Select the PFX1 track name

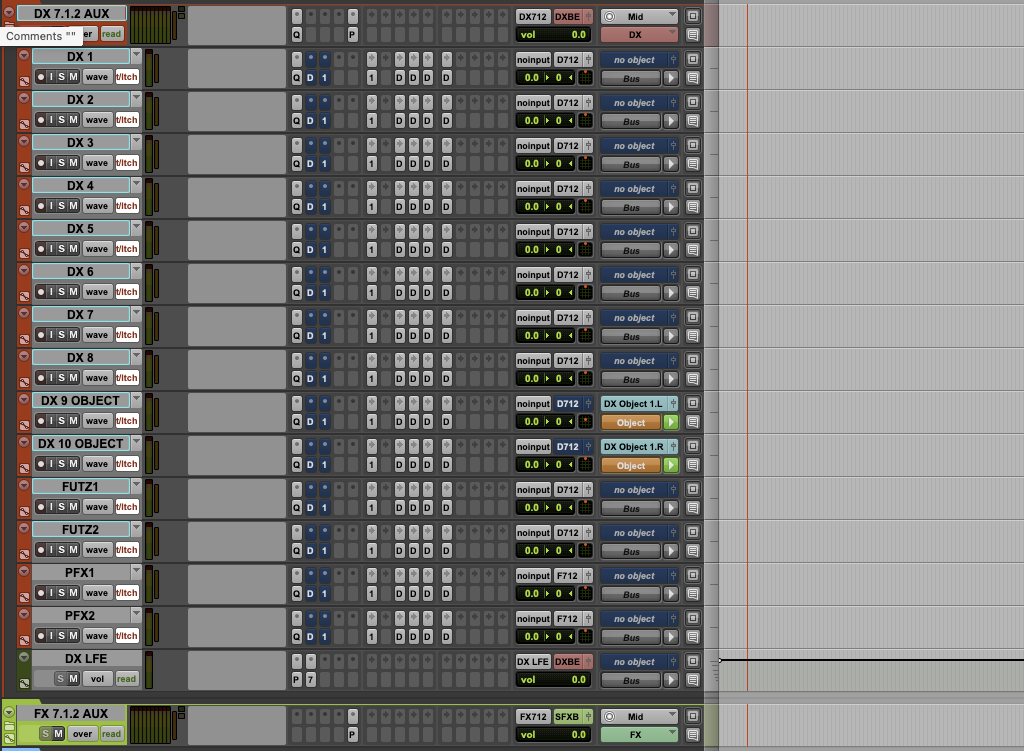pyautogui.click(x=80, y=572)
